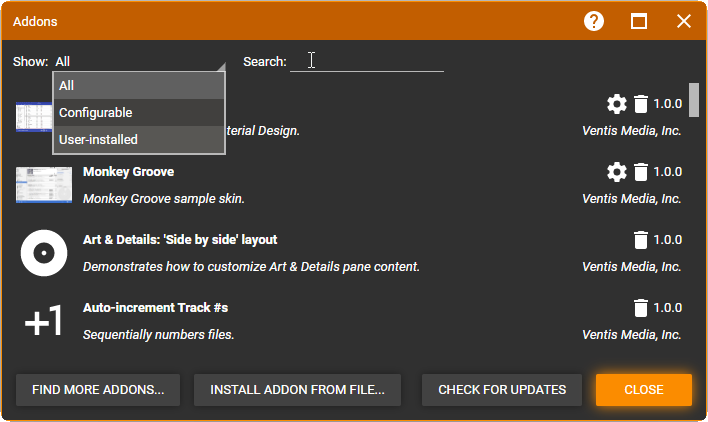Select the Monkey Groove skin thumbnail

pos(43,185)
